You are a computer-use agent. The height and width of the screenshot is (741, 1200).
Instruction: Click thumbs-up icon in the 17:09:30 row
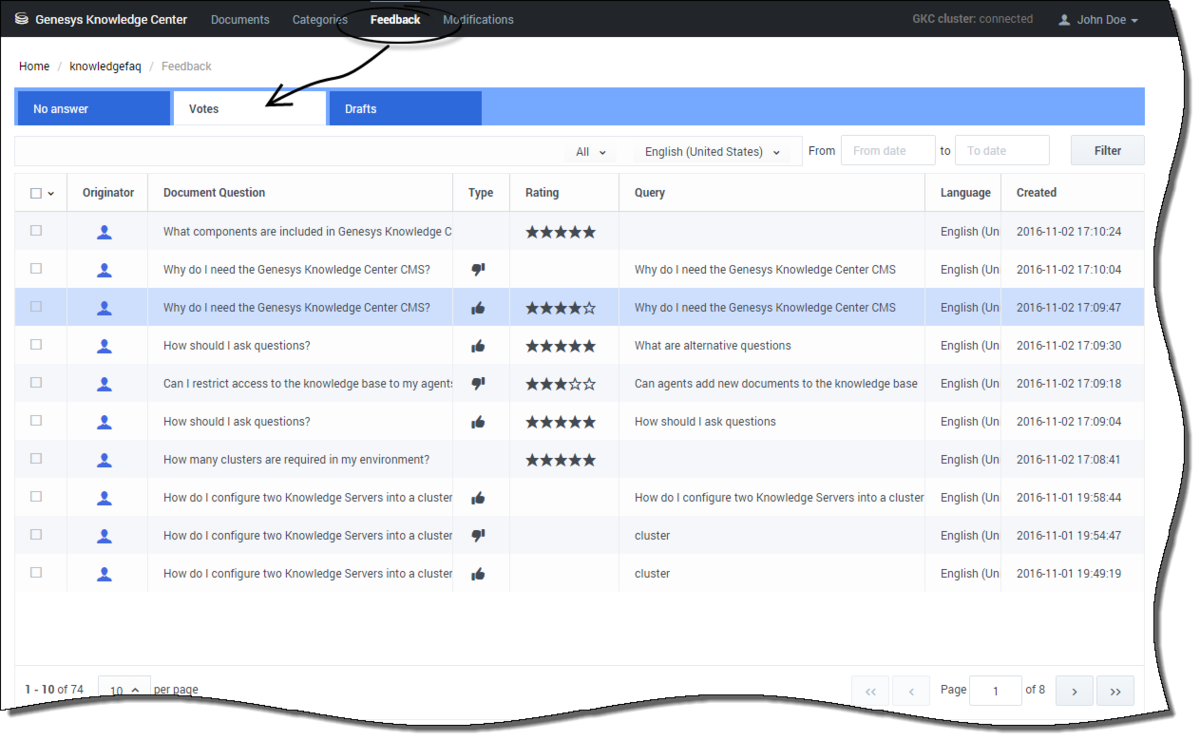tap(478, 346)
